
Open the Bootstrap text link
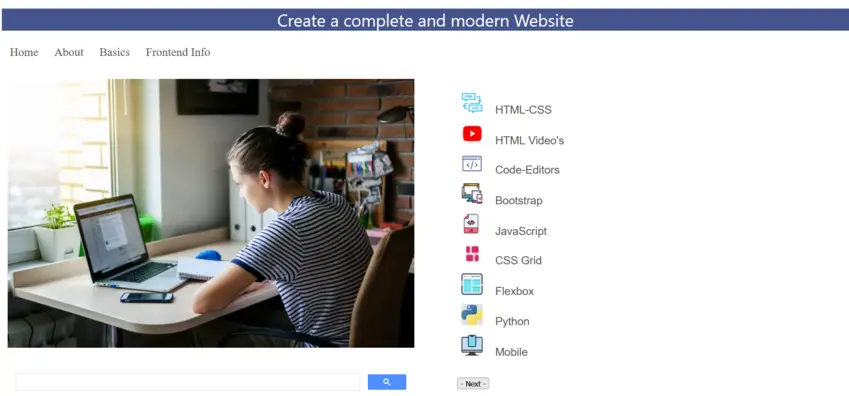click(x=519, y=200)
